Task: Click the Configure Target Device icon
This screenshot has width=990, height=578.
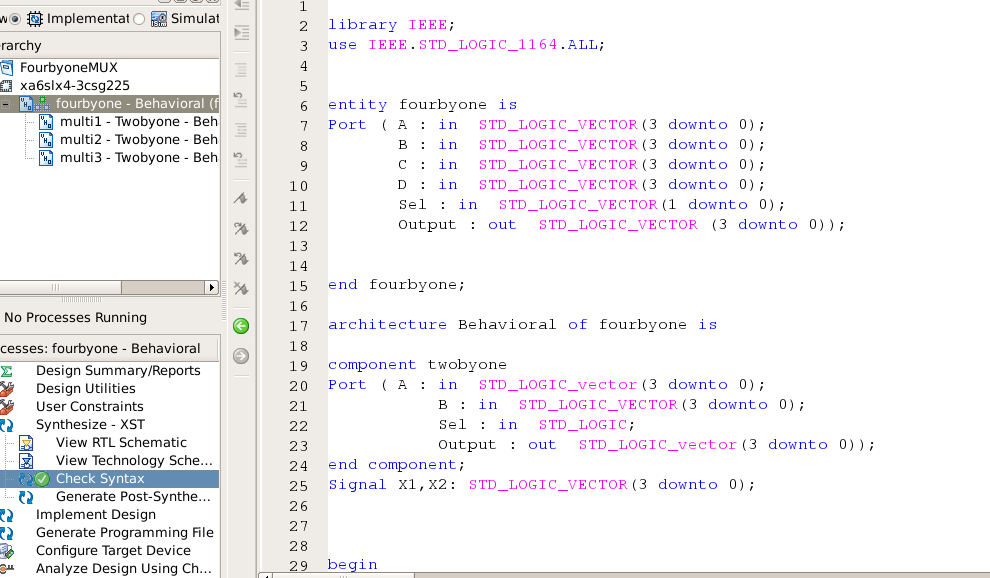Action: [6, 551]
